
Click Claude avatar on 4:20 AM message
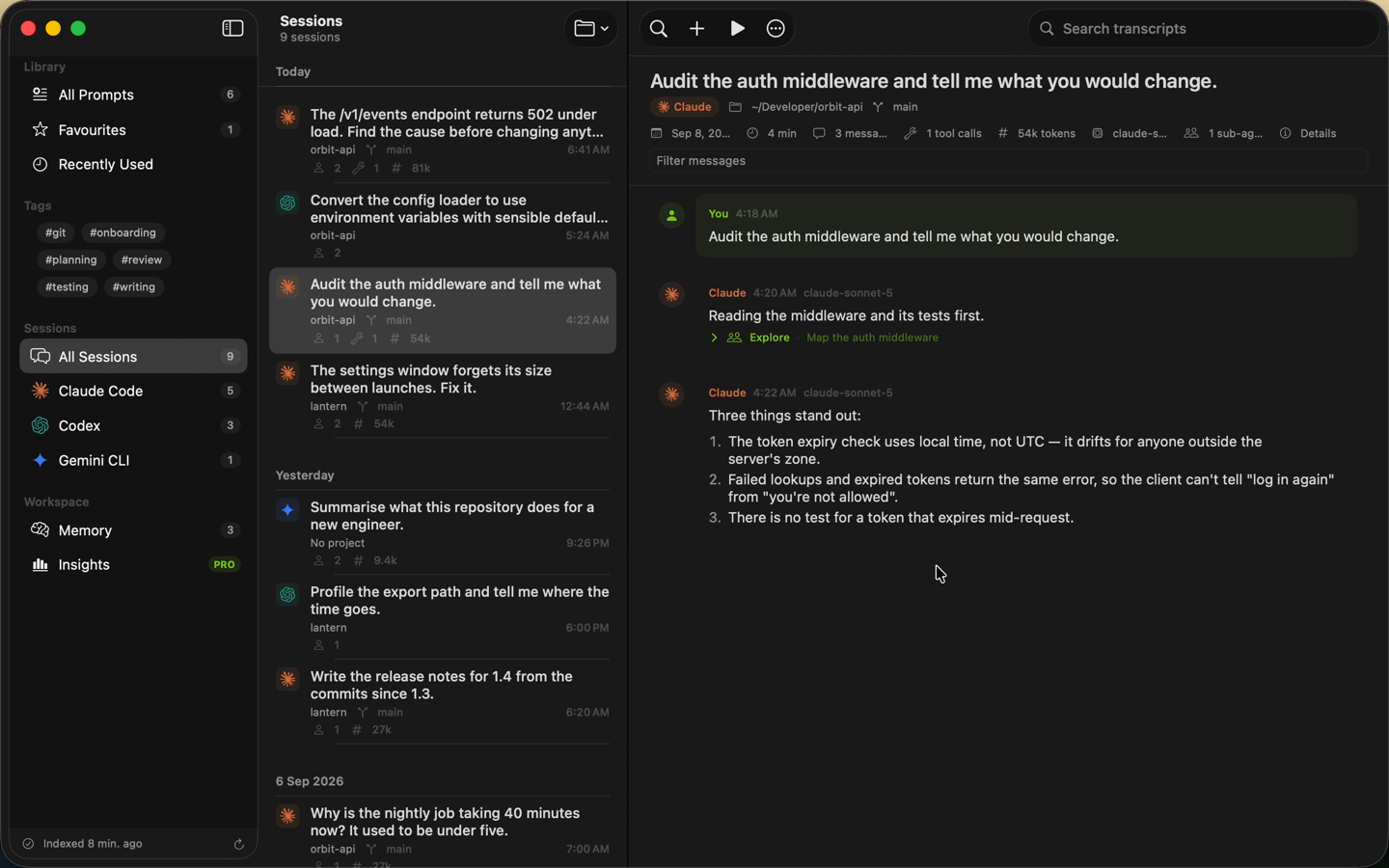pyautogui.click(x=671, y=294)
